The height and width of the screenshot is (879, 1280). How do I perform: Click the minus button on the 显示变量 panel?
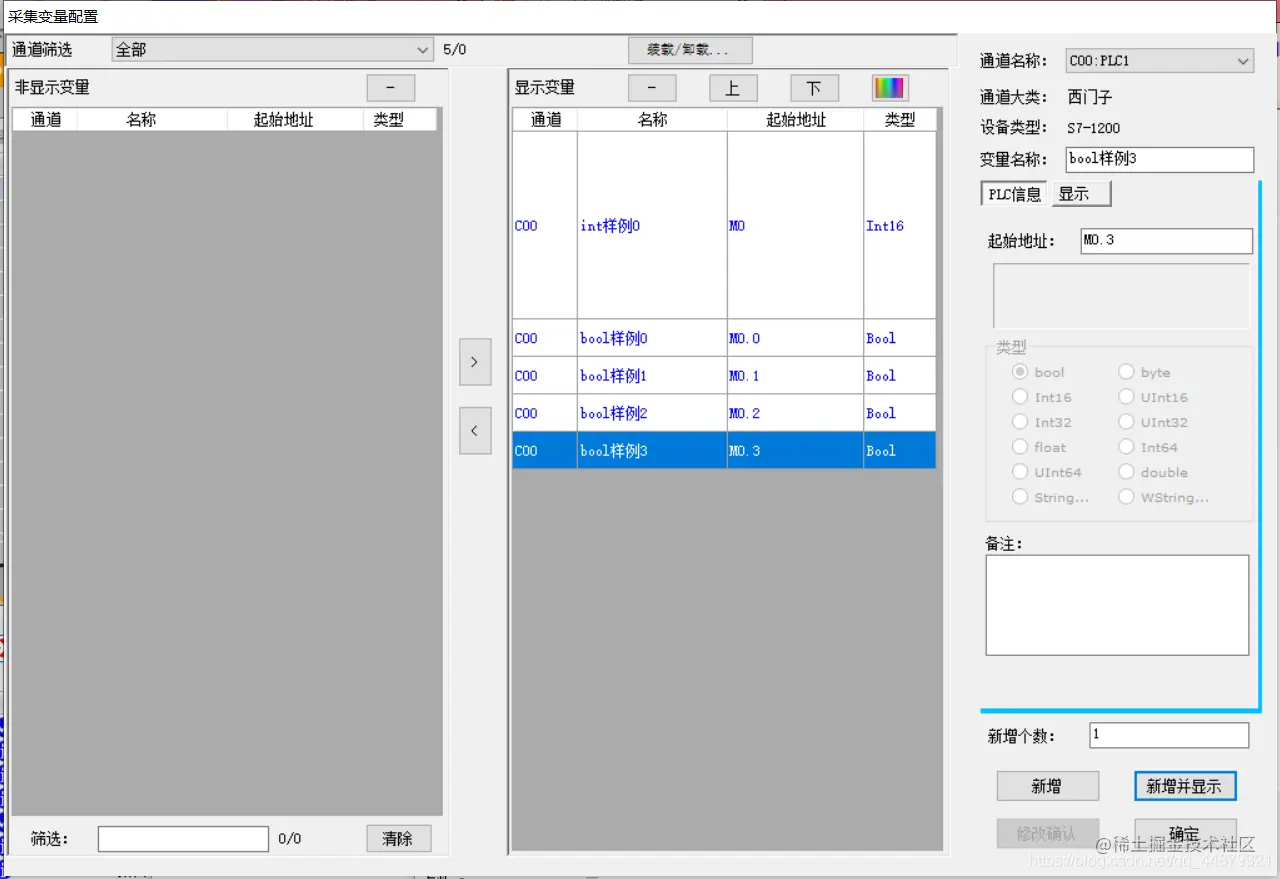click(x=651, y=87)
